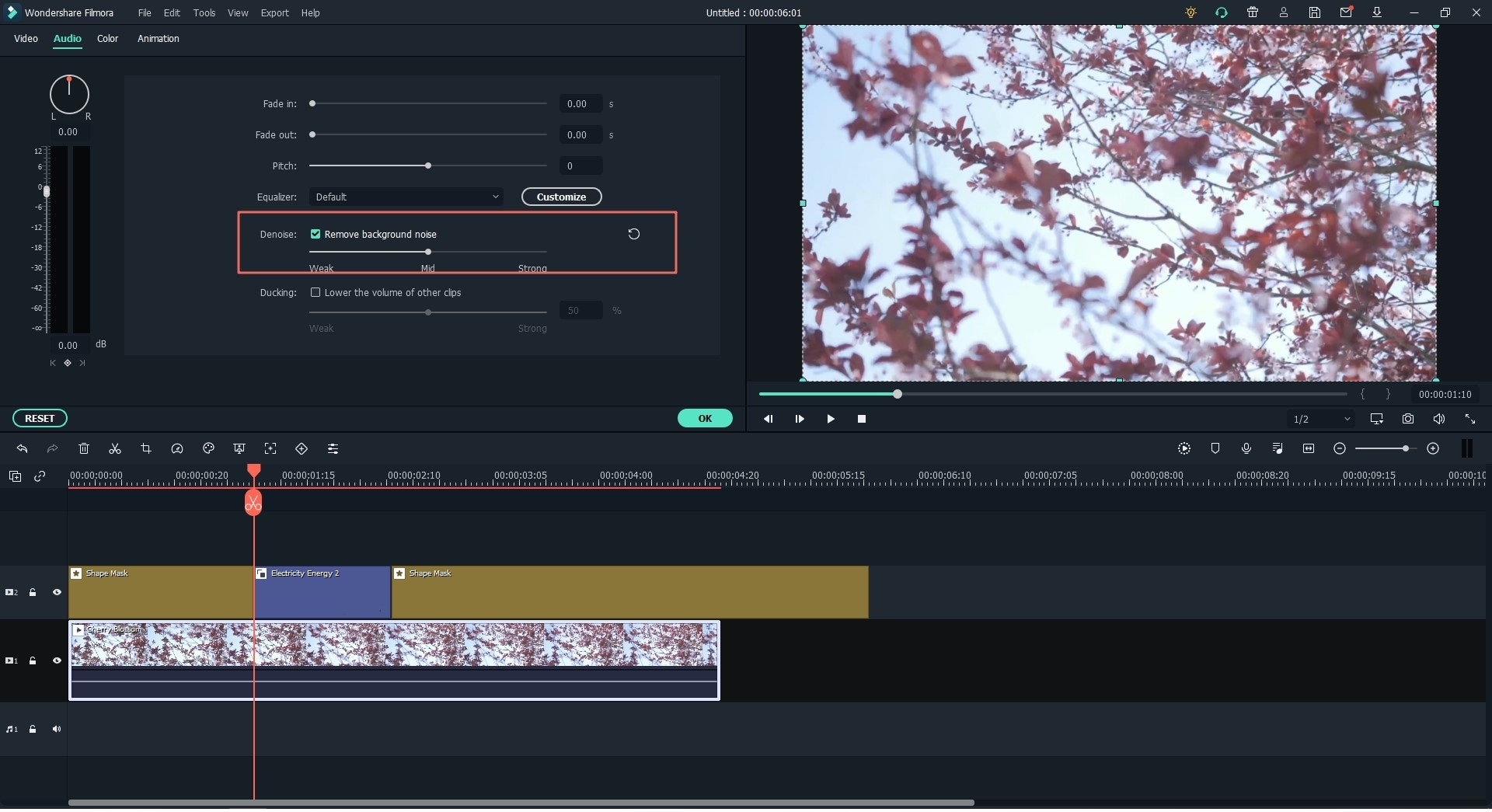The width and height of the screenshot is (1492, 812).
Task: Play the preview video
Action: click(x=831, y=420)
